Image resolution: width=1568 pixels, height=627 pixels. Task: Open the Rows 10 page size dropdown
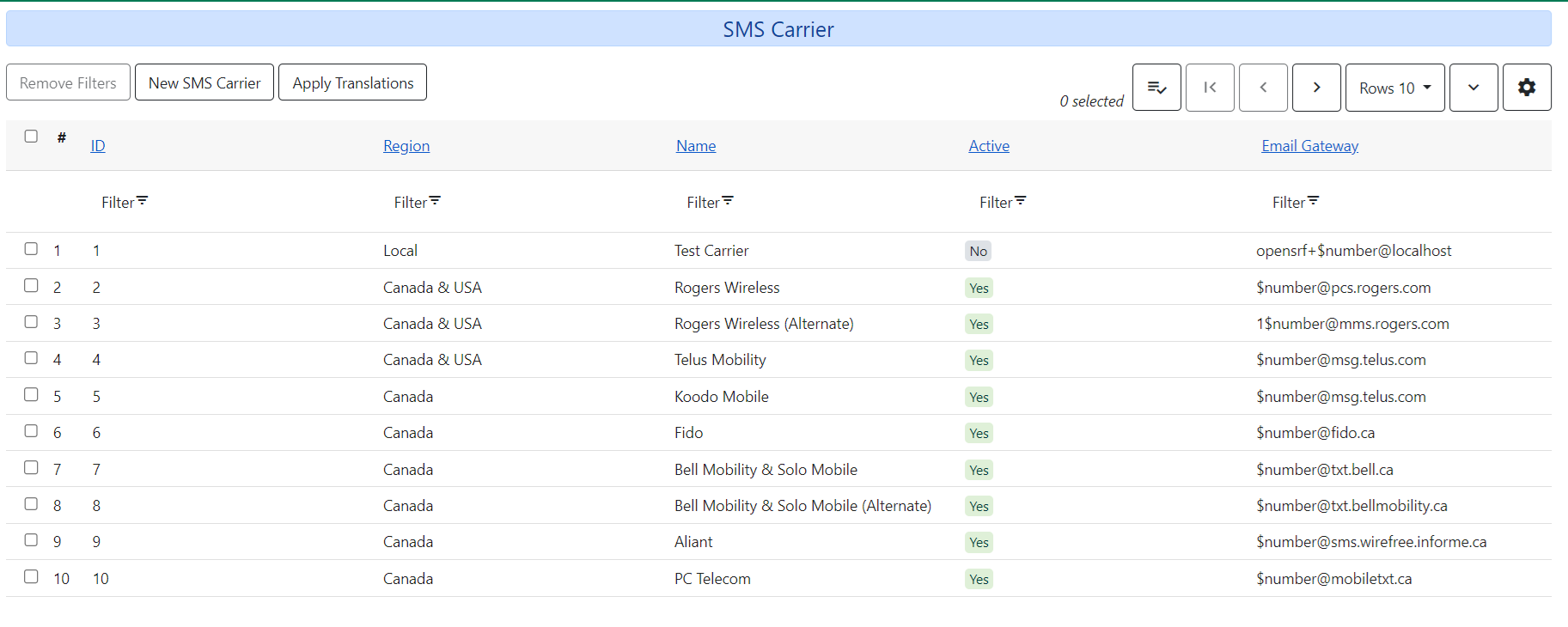pos(1394,88)
